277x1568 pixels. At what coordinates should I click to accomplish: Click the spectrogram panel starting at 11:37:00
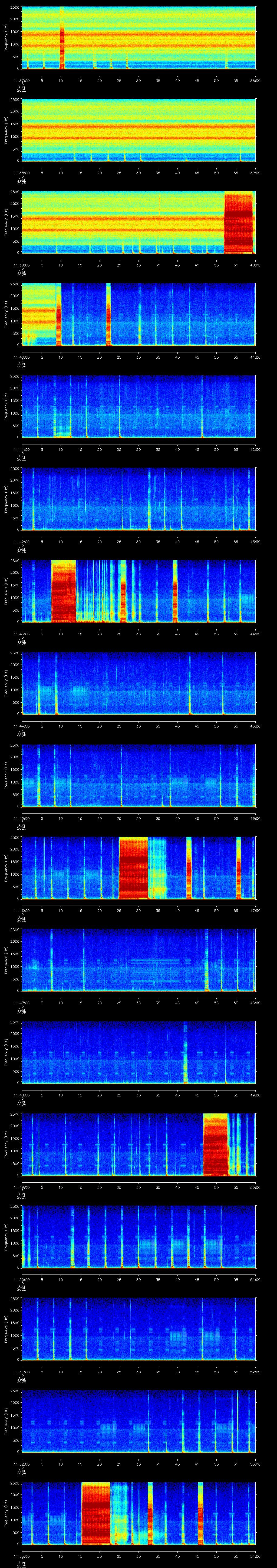click(139, 38)
